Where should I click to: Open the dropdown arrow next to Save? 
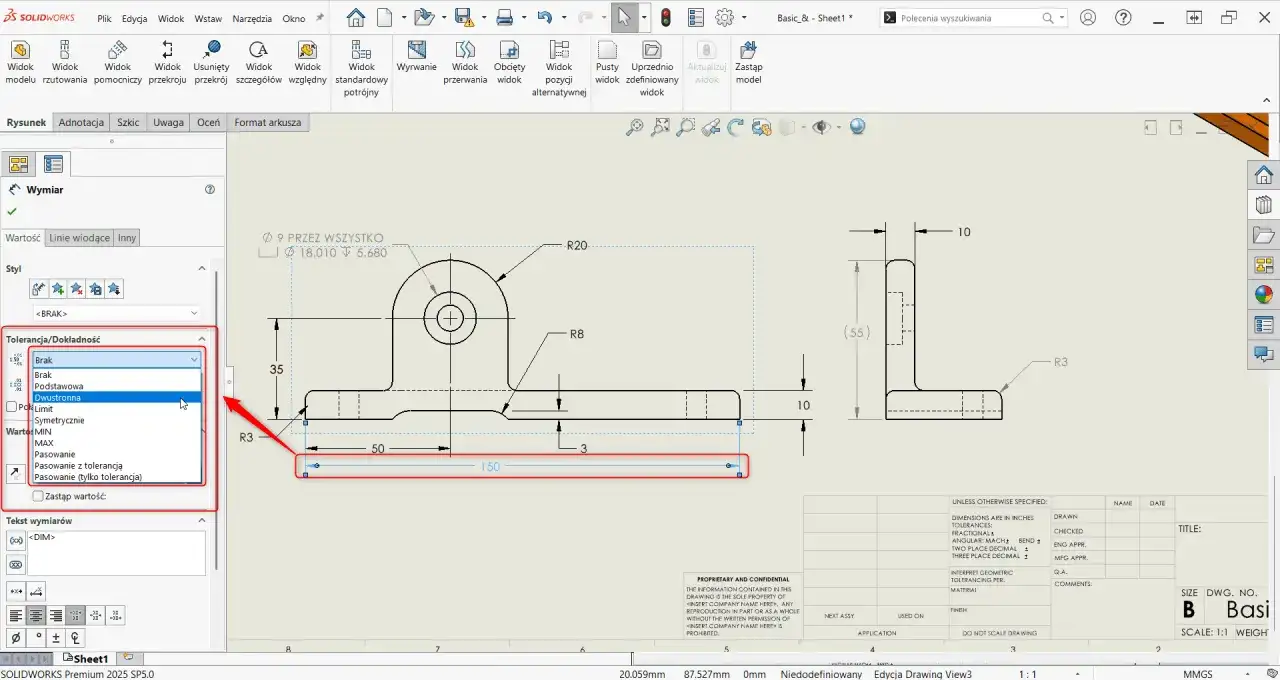[483, 18]
